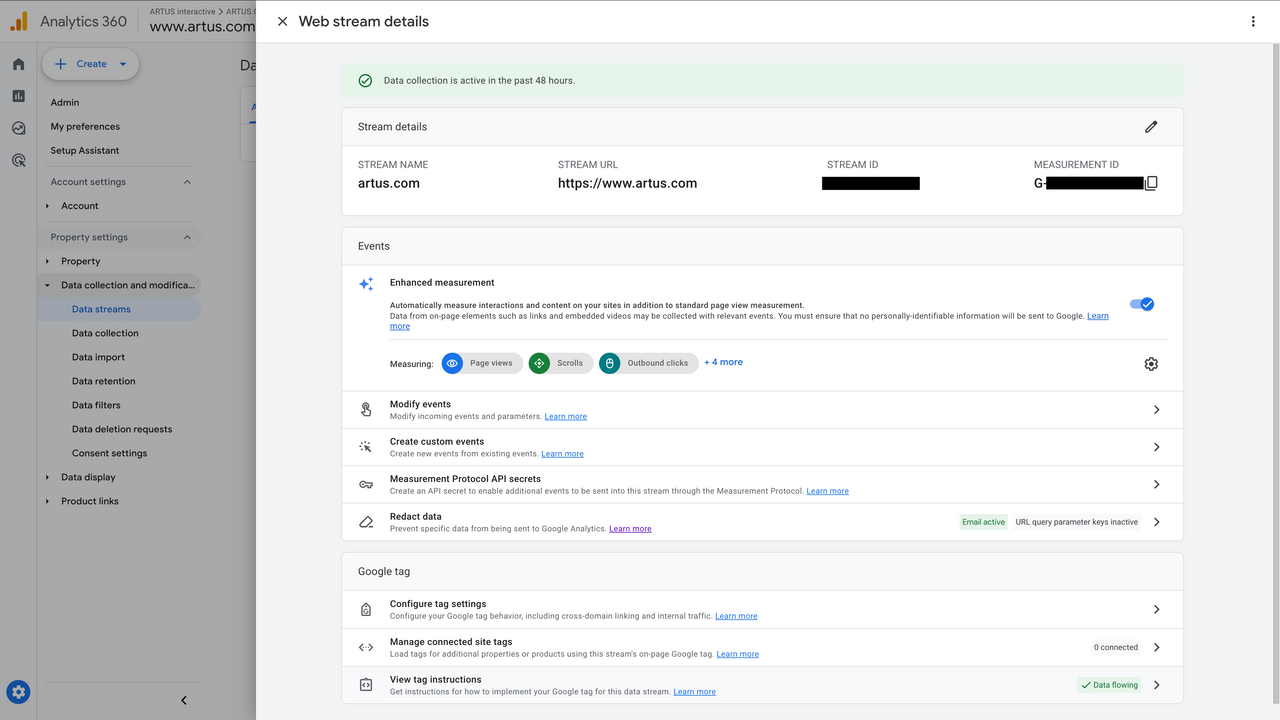This screenshot has width=1280, height=720.
Task: Click the '+ 4 more' measuring link
Action: click(x=723, y=362)
